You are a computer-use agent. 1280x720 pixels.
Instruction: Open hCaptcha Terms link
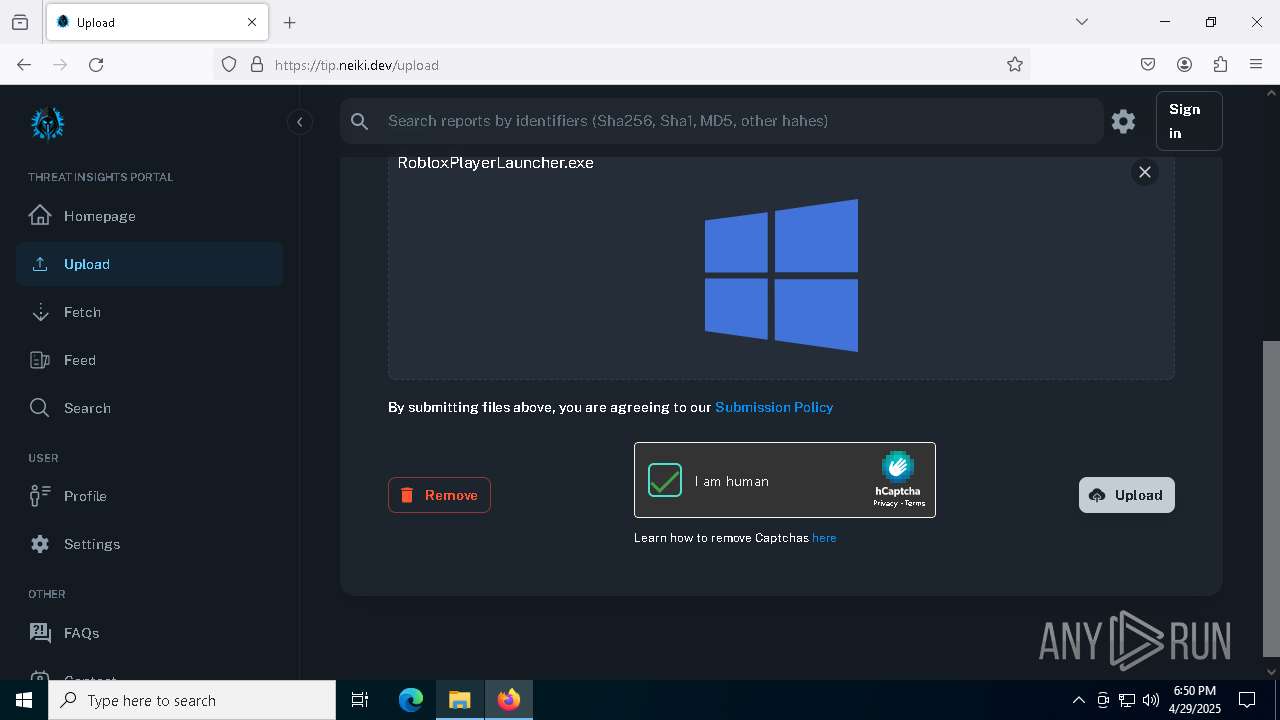coord(915,503)
